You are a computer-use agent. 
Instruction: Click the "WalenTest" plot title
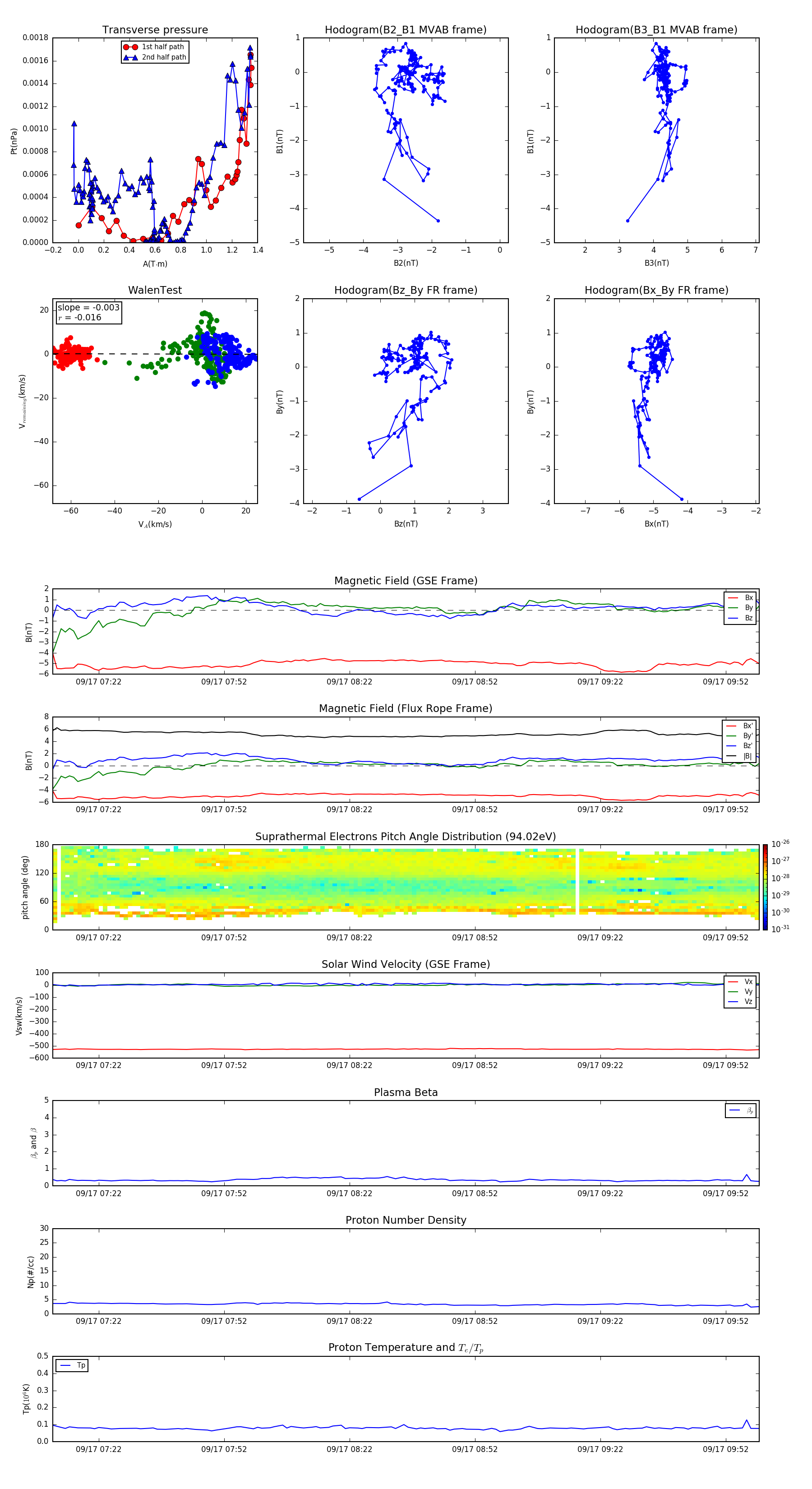(x=155, y=290)
